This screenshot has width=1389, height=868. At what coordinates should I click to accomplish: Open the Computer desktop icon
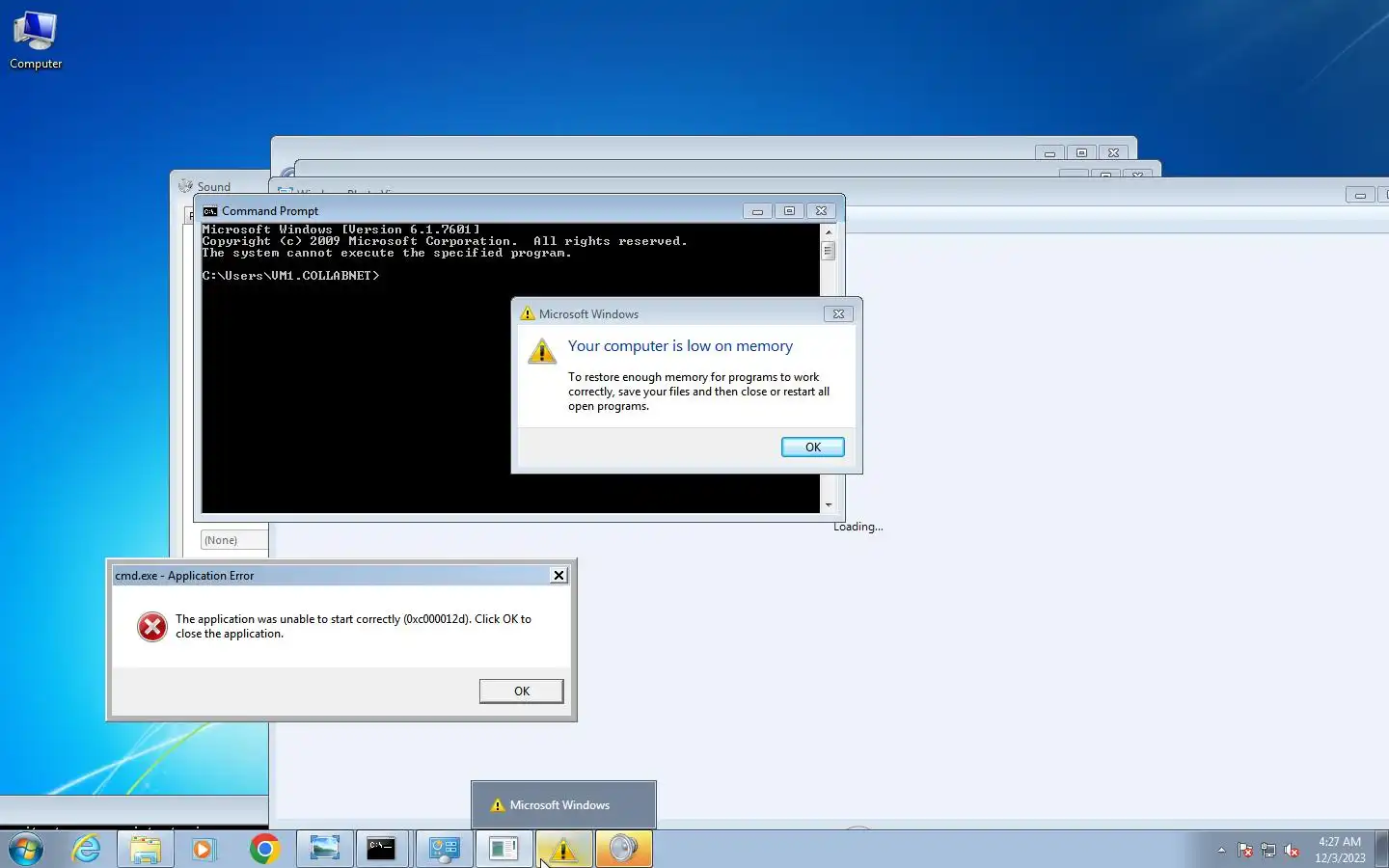pos(36,41)
